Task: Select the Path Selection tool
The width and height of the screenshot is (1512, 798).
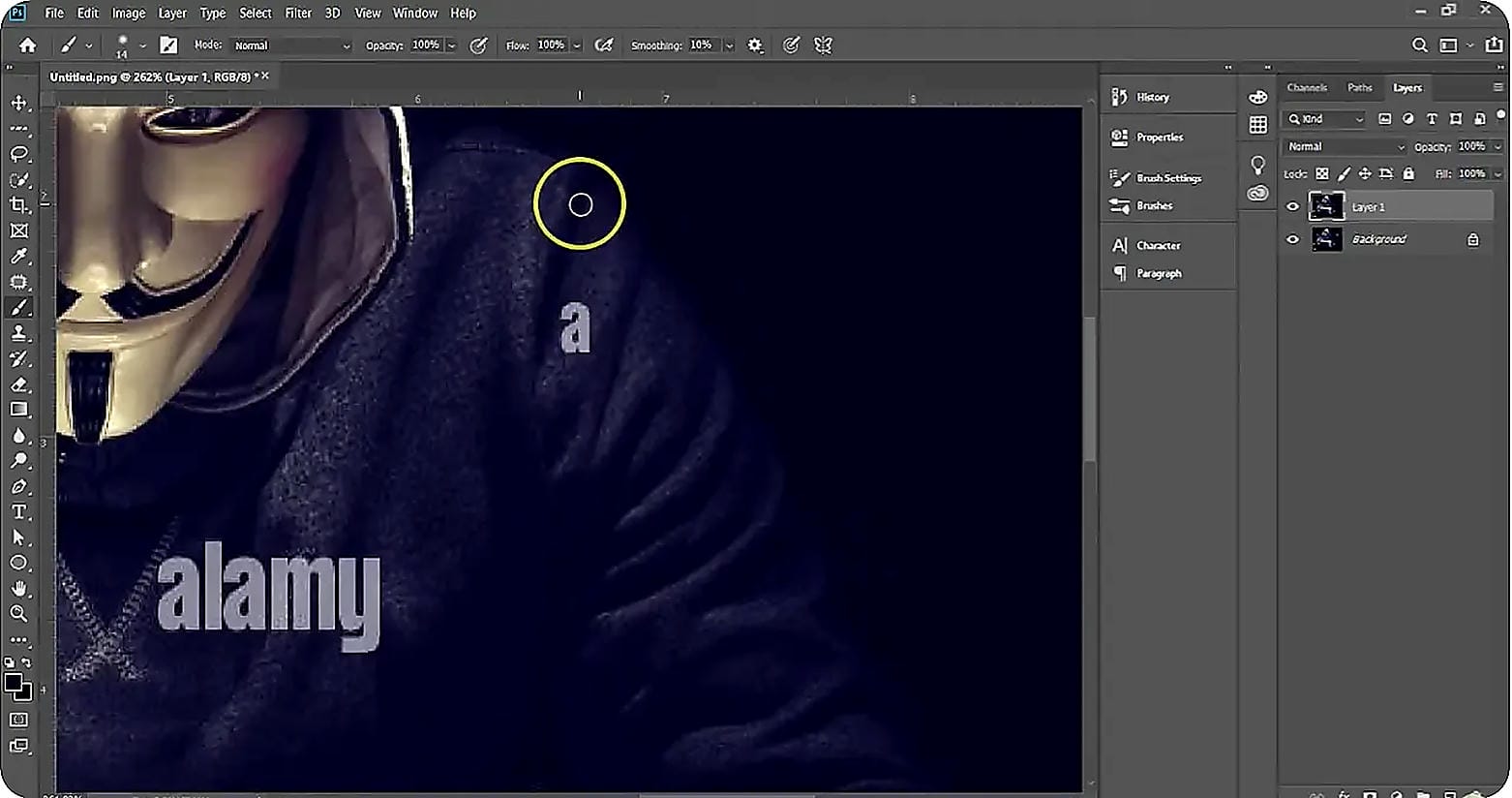Action: pyautogui.click(x=18, y=537)
